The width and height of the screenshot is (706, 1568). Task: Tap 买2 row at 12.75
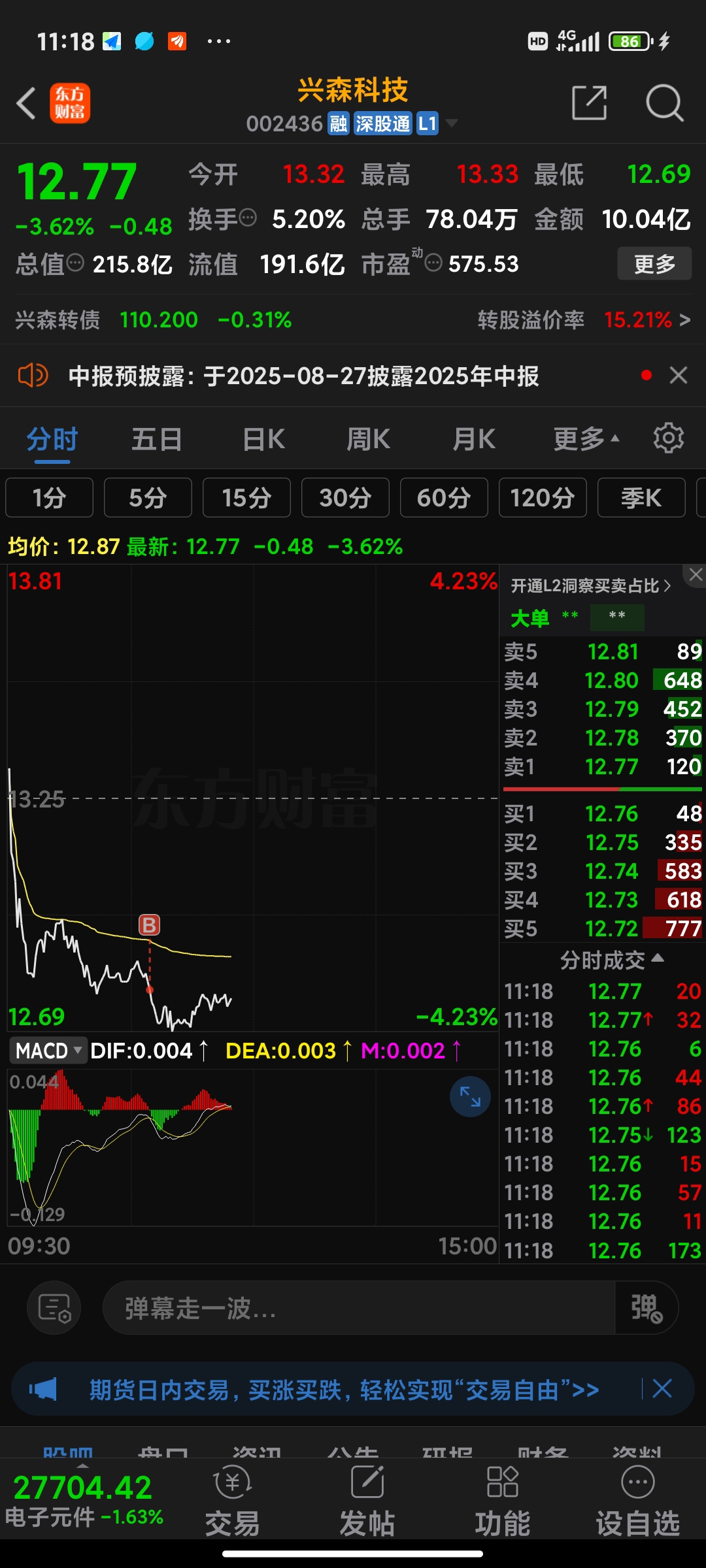click(603, 842)
